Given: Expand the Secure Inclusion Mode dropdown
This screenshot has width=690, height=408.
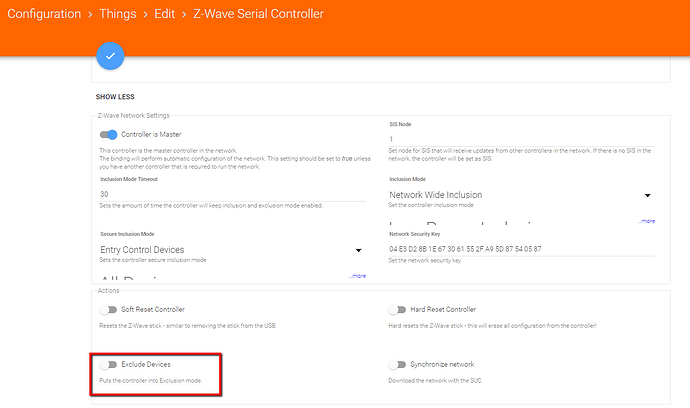Looking at the screenshot, I should point(230,250).
